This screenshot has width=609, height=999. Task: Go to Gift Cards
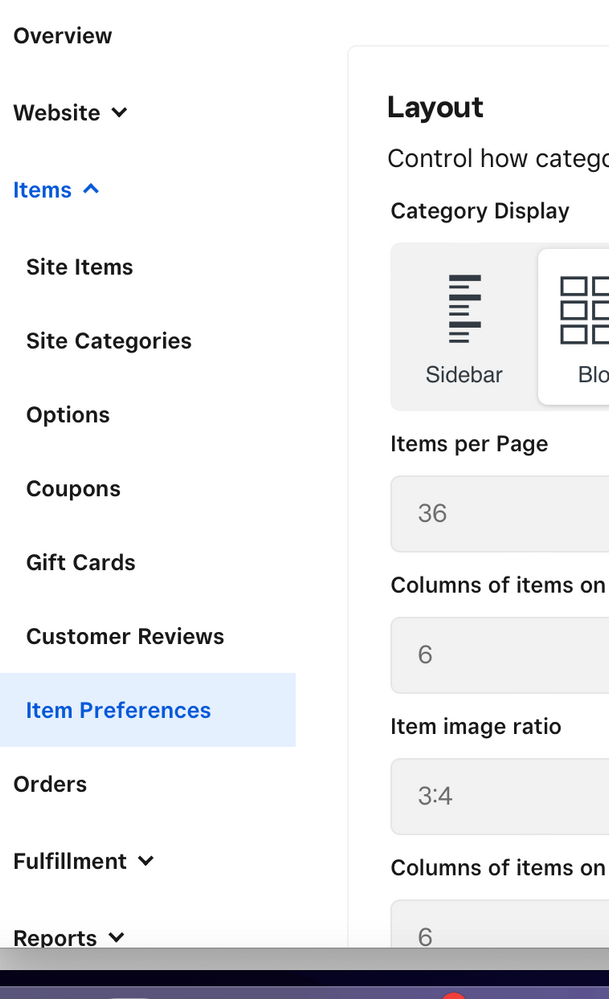[x=80, y=563]
